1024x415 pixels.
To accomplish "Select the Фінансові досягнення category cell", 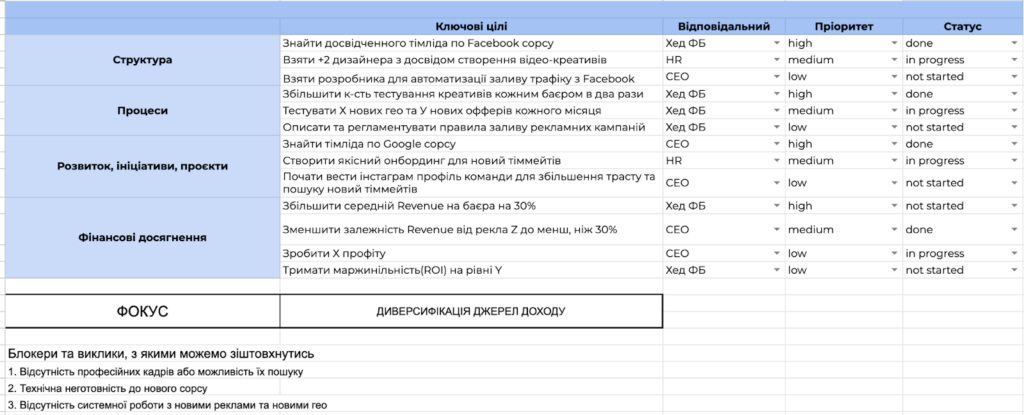I will click(142, 238).
